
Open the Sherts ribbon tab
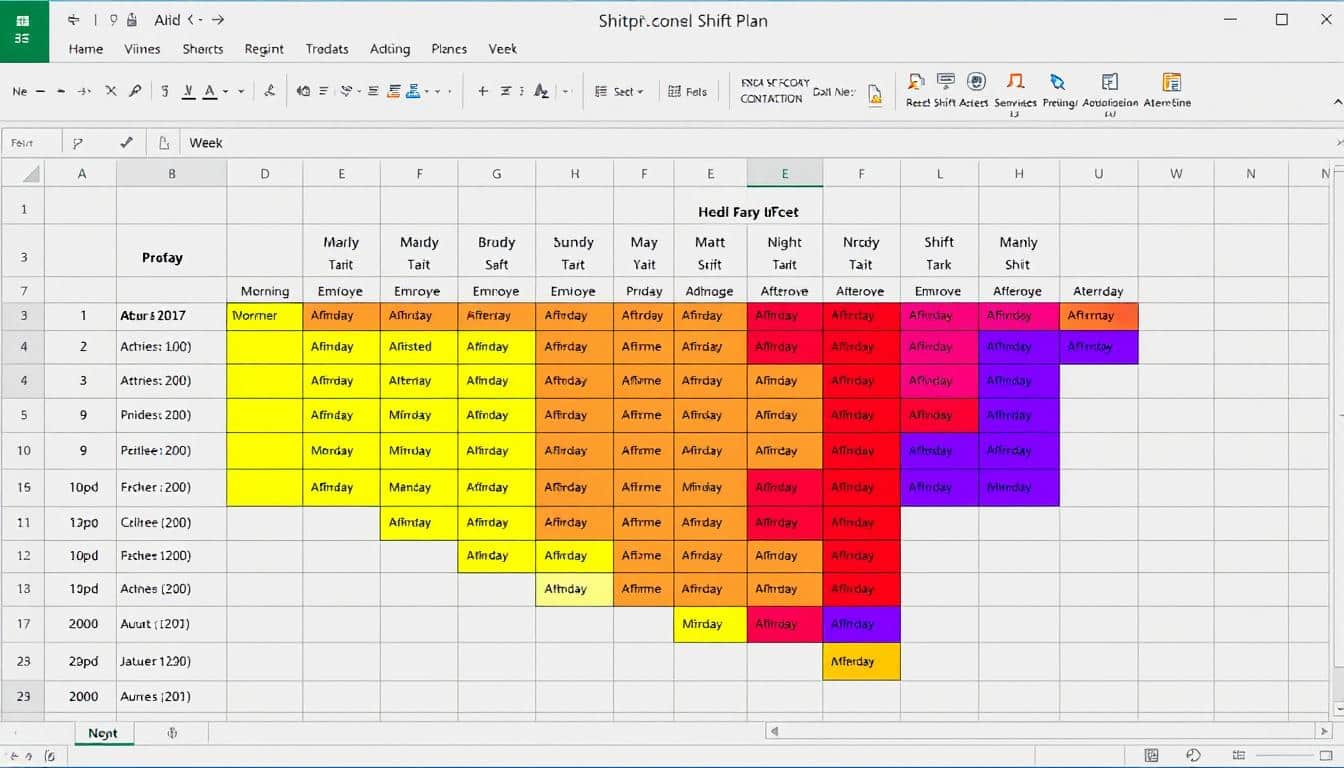pyautogui.click(x=203, y=48)
